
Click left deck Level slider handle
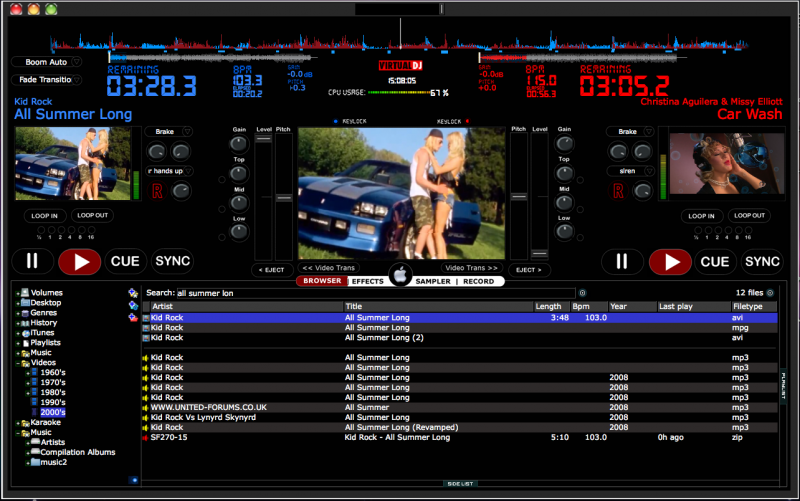pyautogui.click(x=263, y=139)
